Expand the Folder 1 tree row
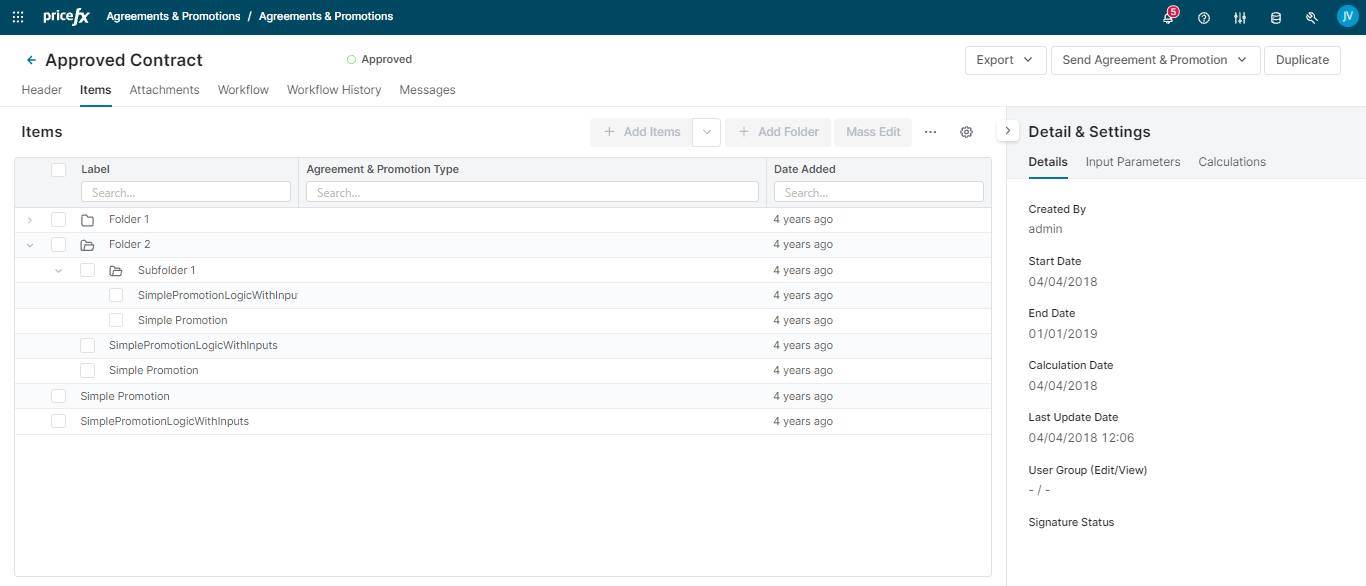This screenshot has width=1366, height=586. coord(30,219)
